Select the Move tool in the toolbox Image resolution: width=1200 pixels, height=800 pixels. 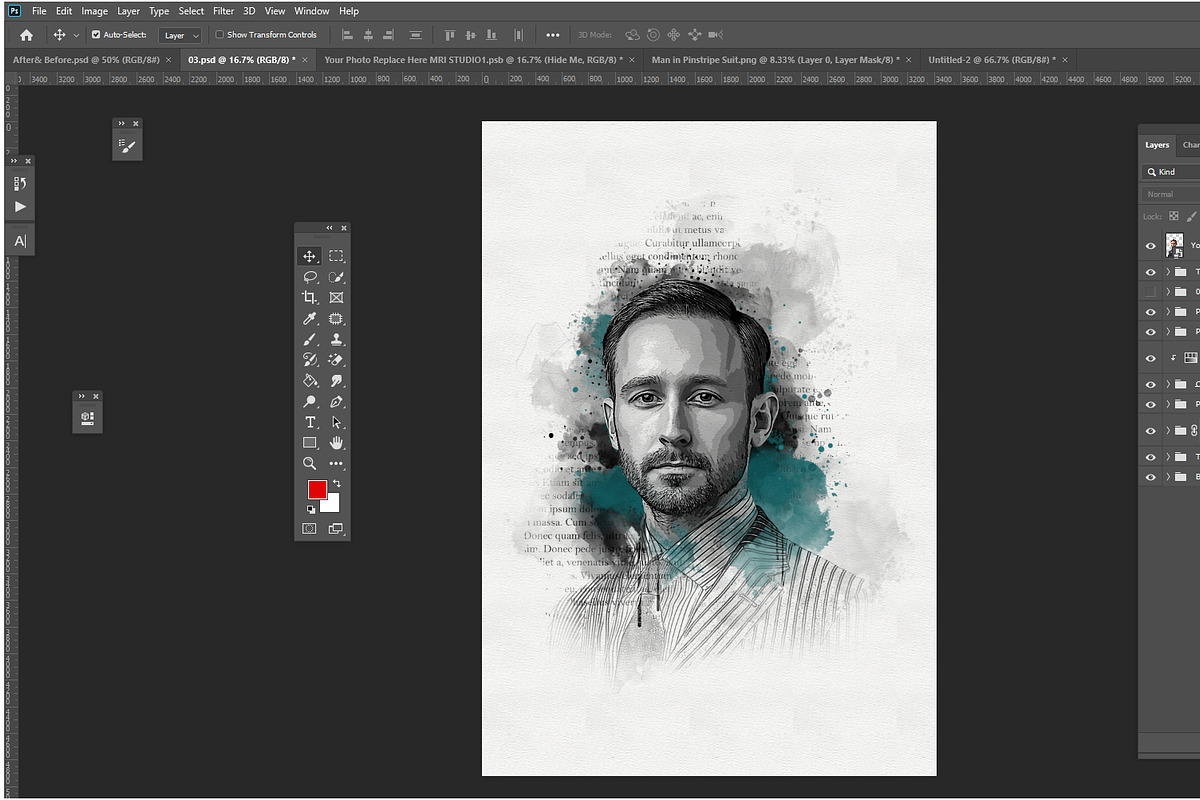310,257
